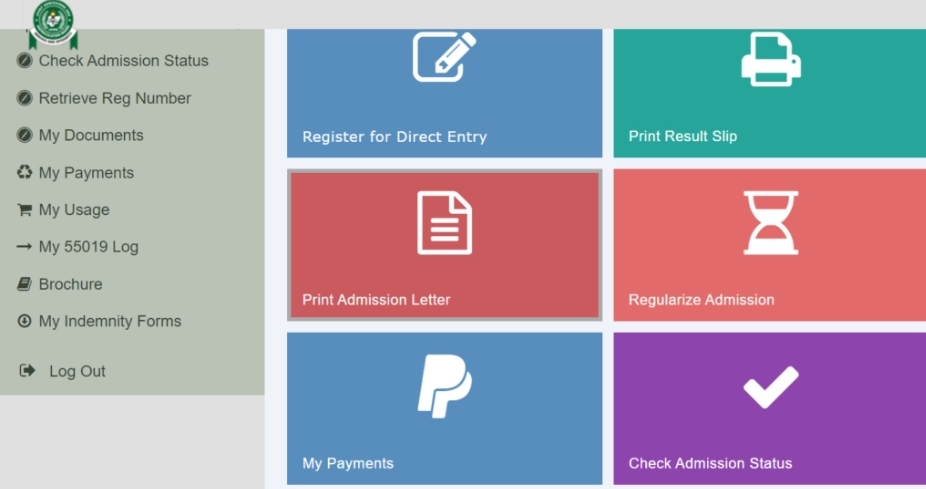This screenshot has width=926, height=489.
Task: Open the Register for Direct Entry tile
Action: (x=445, y=93)
